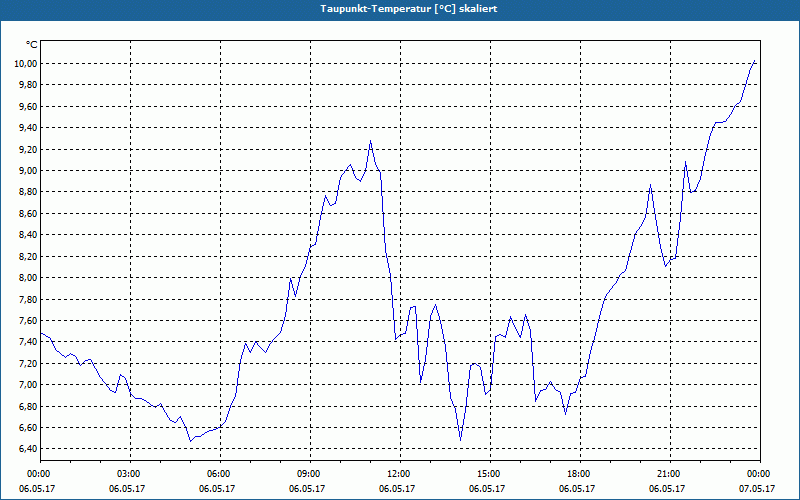Image resolution: width=800 pixels, height=500 pixels.
Task: Select the 06.05.17 date under 15:00
Action: coord(487,489)
